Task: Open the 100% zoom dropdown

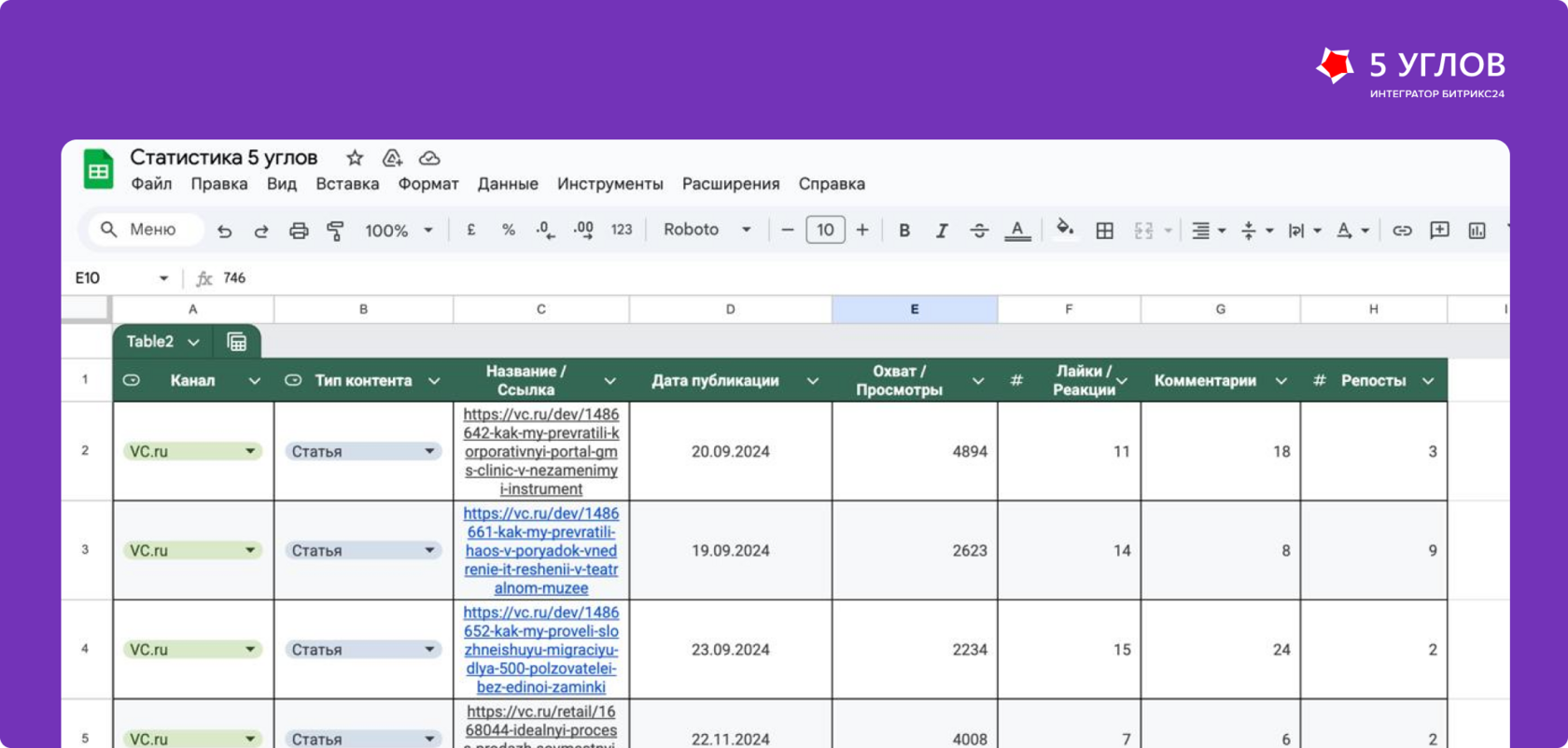Action: point(399,230)
